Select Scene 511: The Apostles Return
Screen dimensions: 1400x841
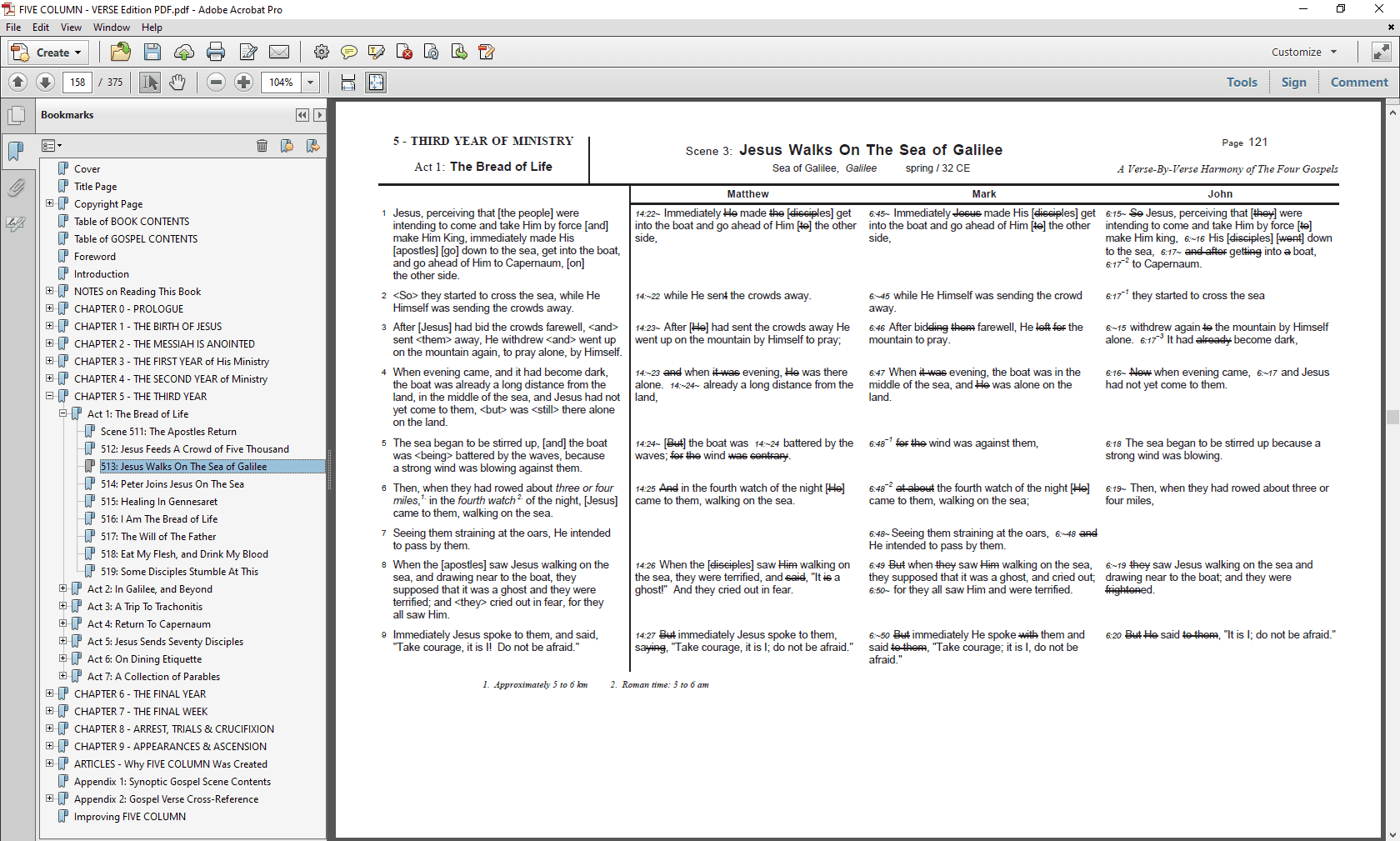[x=168, y=431]
